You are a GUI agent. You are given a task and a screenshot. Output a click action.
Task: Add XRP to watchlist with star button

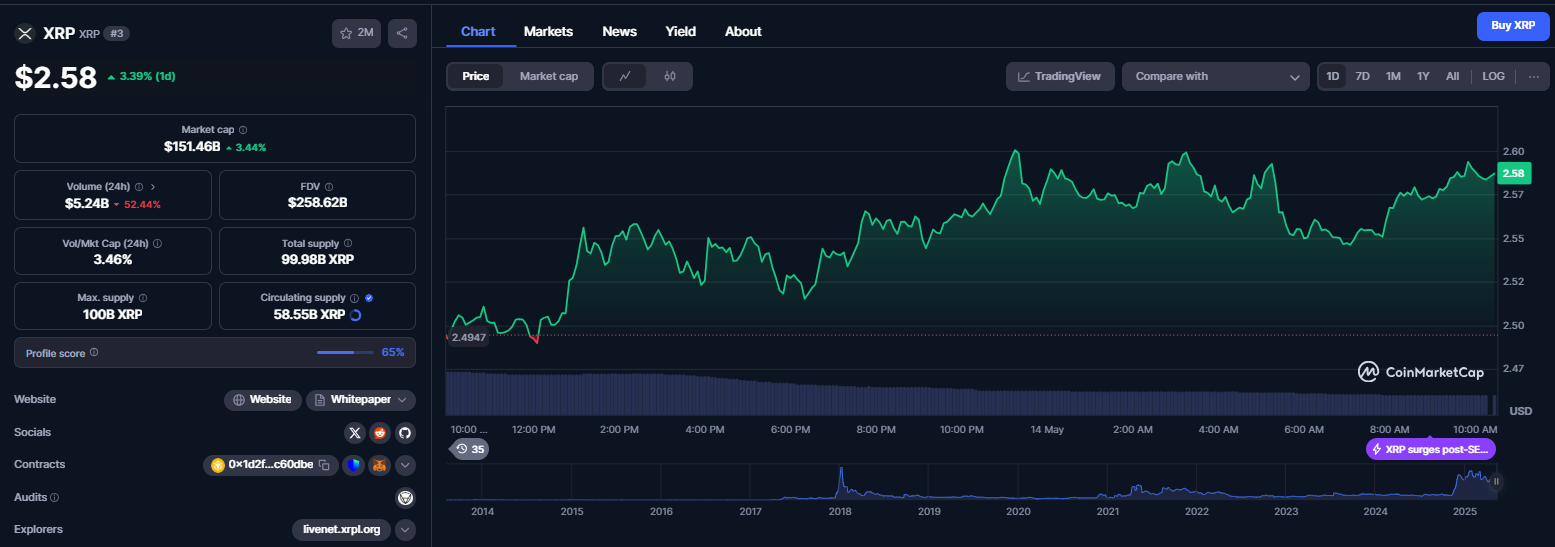click(356, 33)
